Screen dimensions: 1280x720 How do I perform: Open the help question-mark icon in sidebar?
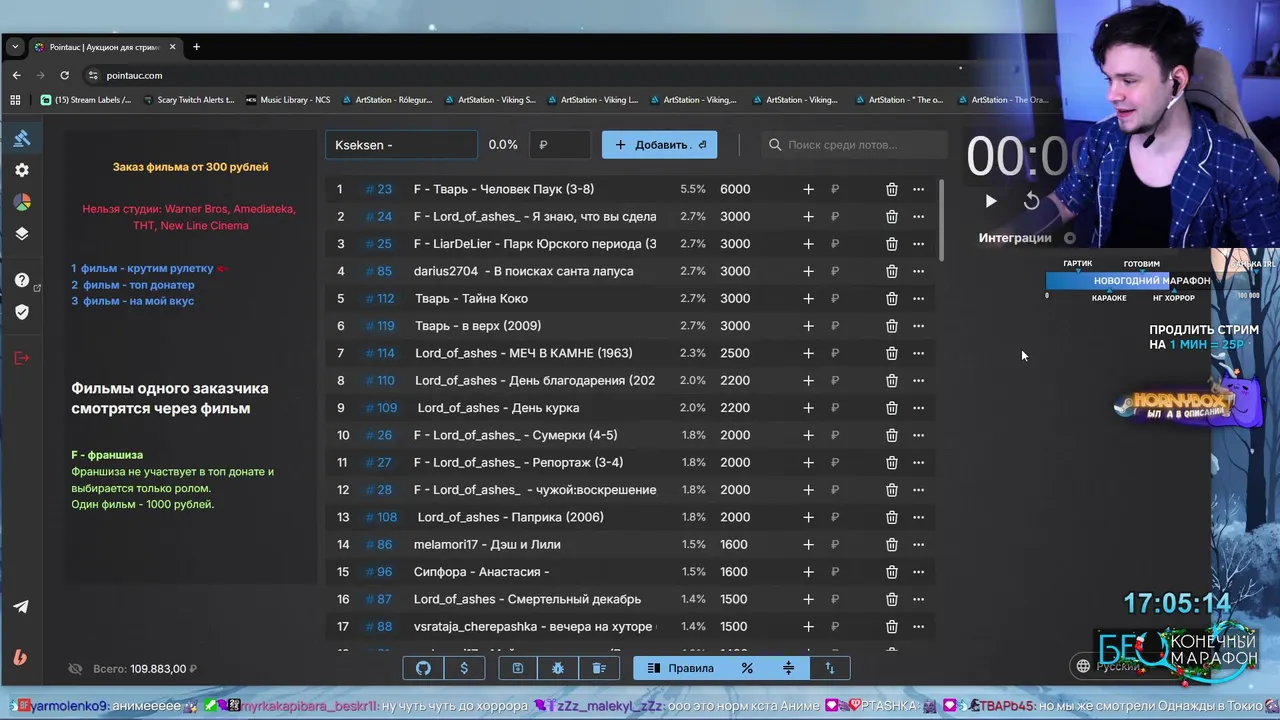tap(22, 280)
